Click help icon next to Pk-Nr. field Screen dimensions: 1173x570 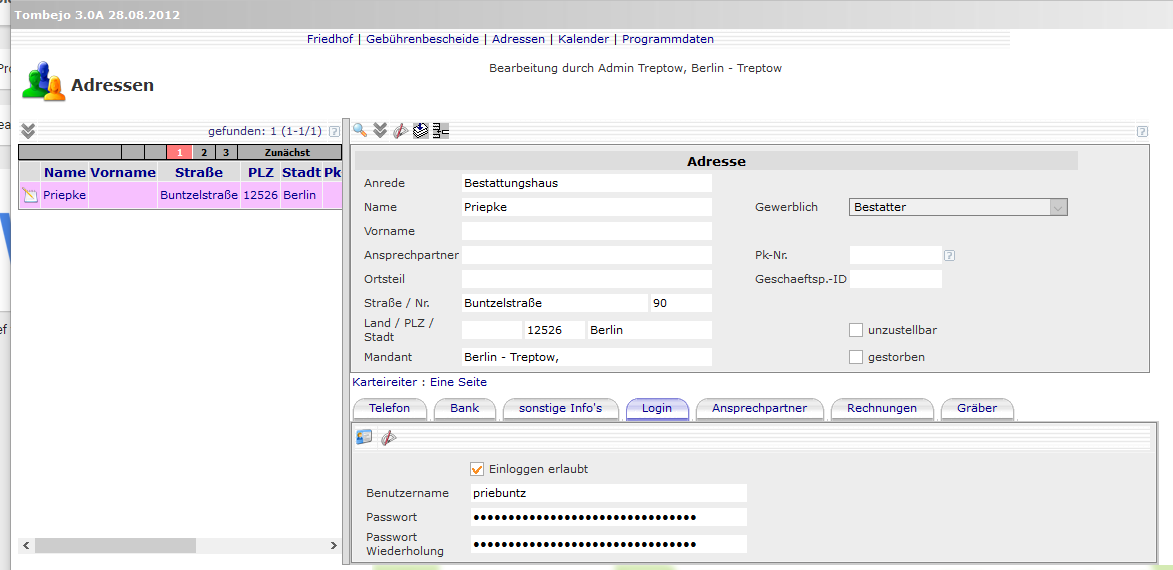[x=949, y=255]
